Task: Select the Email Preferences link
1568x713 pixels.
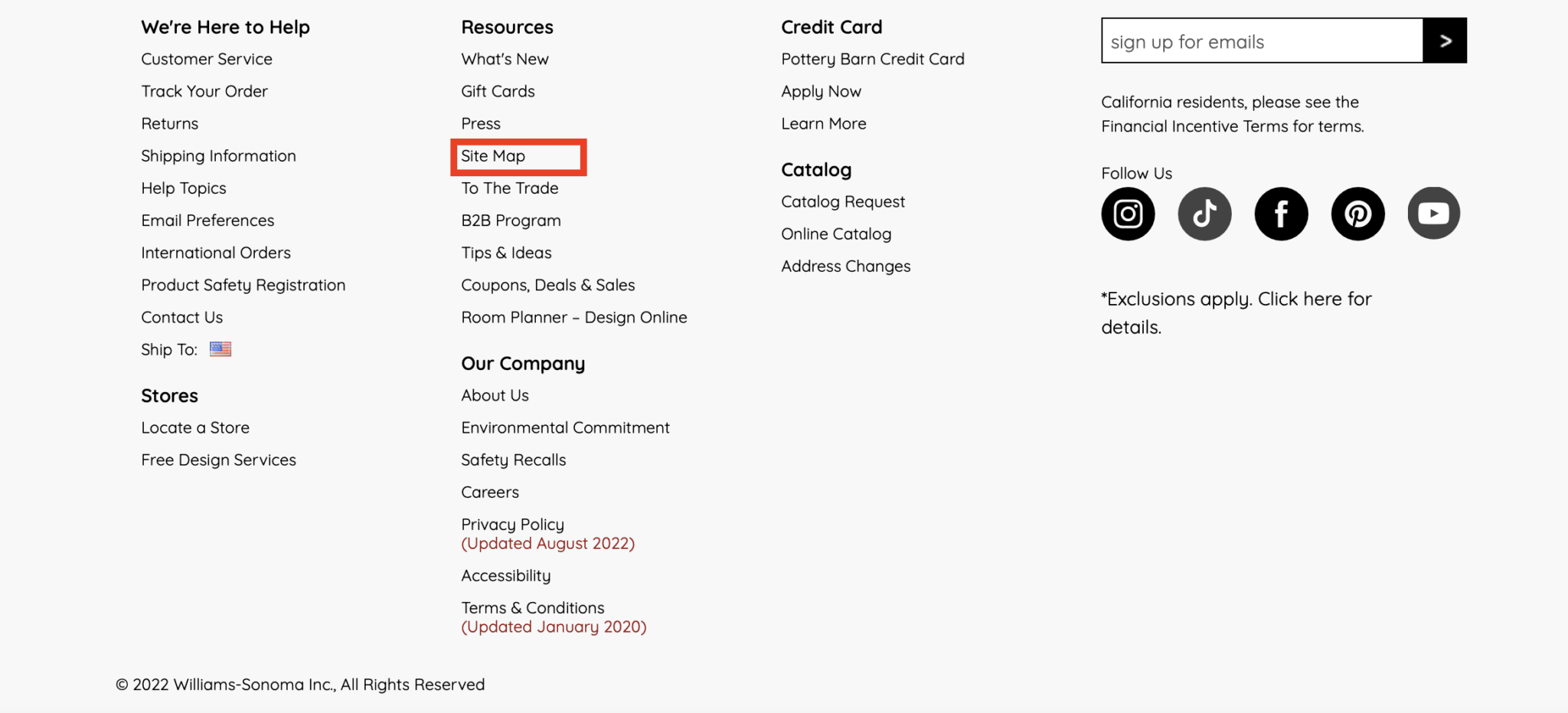Action: (207, 220)
